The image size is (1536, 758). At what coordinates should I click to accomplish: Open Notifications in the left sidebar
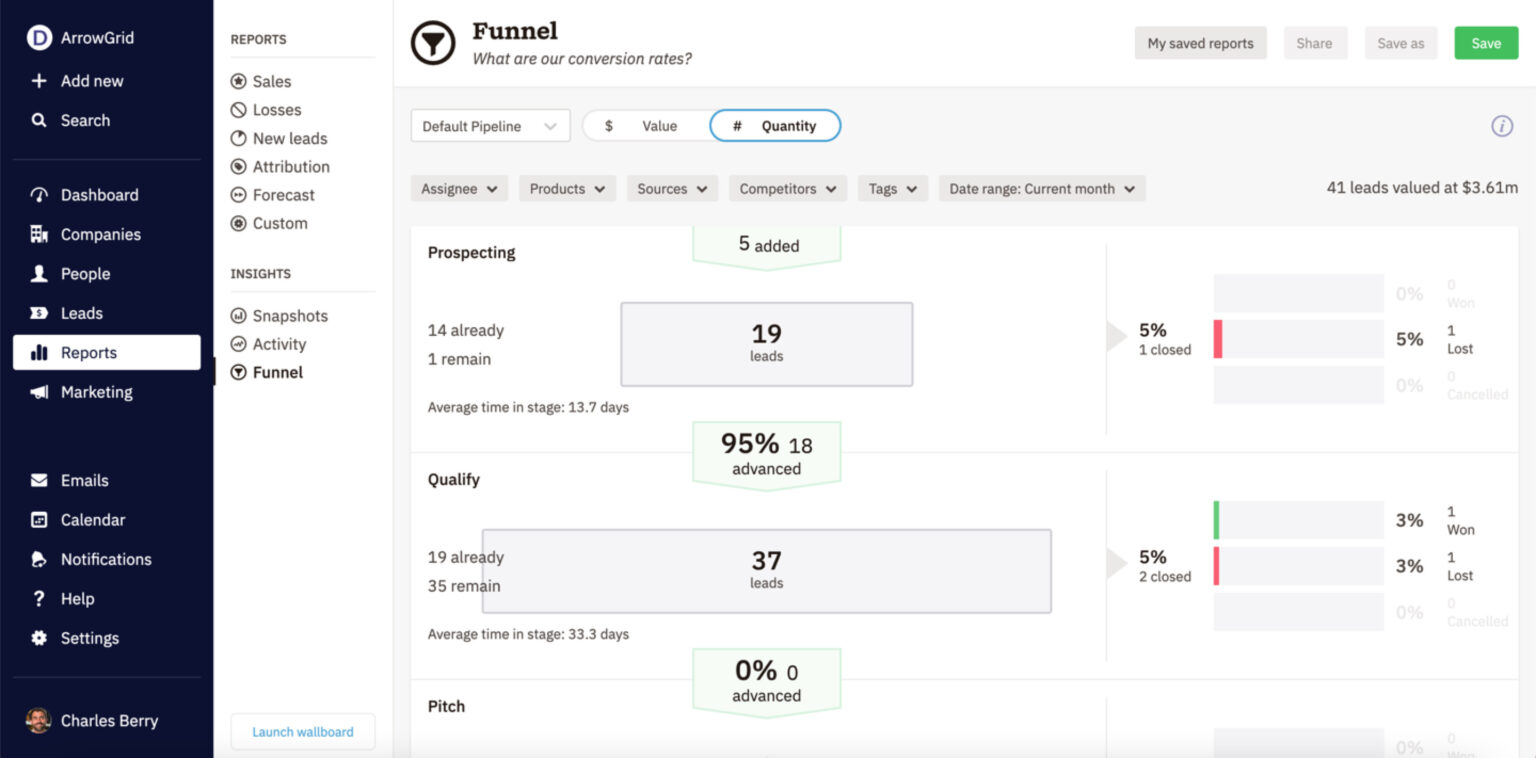pos(105,559)
